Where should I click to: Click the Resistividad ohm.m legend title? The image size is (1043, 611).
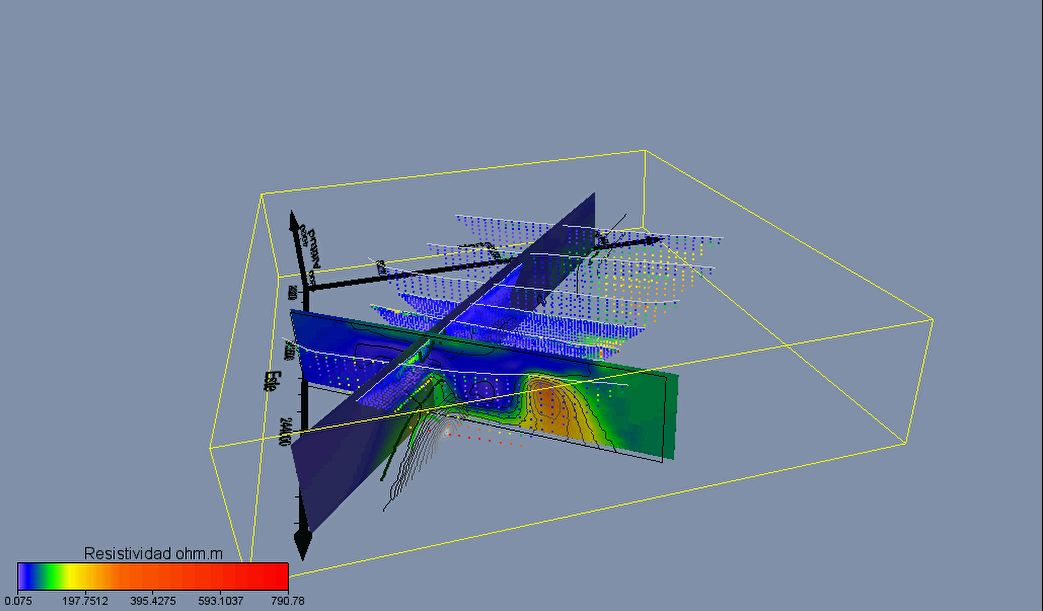152,553
